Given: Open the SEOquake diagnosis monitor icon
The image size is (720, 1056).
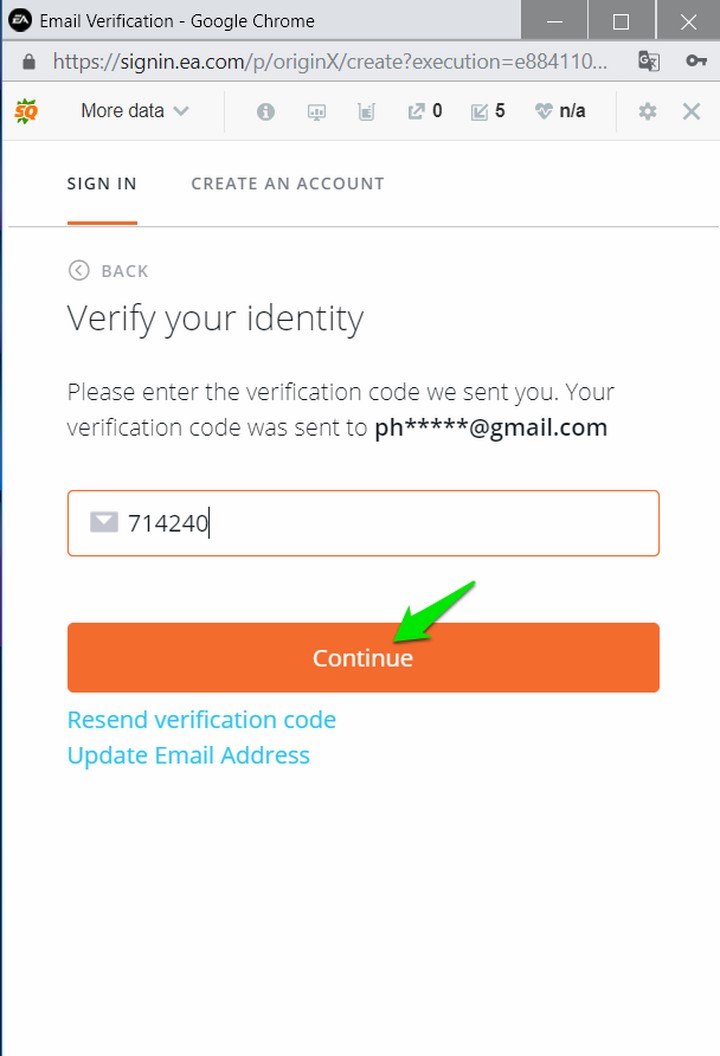Looking at the screenshot, I should pos(316,112).
